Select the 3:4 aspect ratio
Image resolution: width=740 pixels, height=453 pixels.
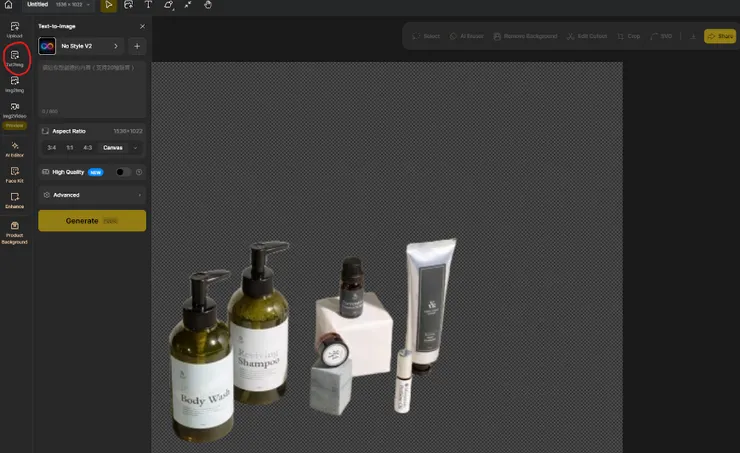point(51,148)
